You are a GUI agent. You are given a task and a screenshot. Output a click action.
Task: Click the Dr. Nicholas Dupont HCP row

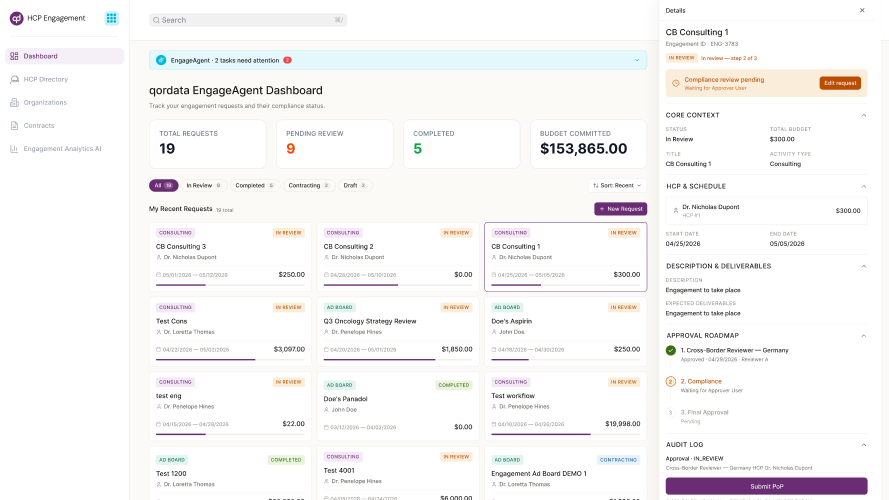766,210
